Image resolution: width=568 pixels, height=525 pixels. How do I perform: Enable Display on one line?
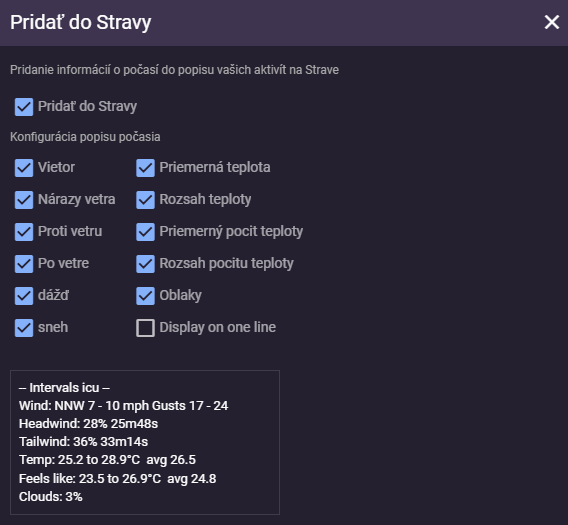[x=145, y=328]
